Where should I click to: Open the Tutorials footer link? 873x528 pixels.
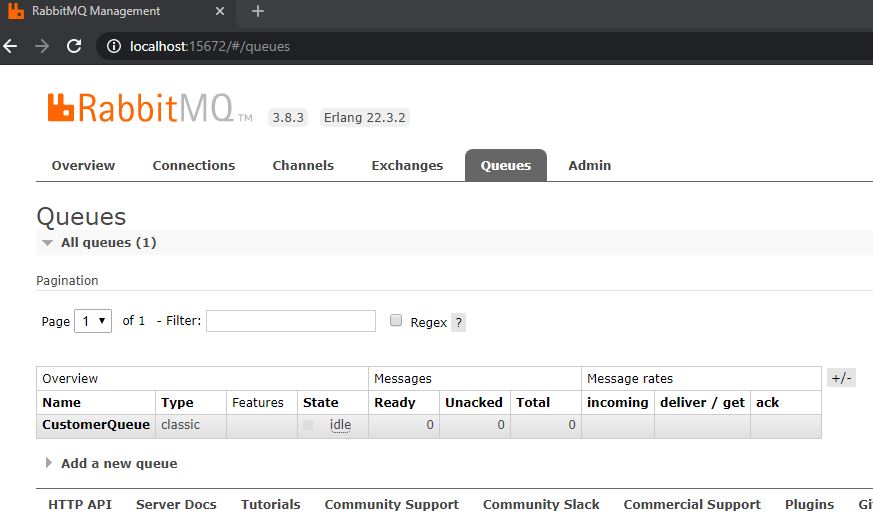click(271, 505)
